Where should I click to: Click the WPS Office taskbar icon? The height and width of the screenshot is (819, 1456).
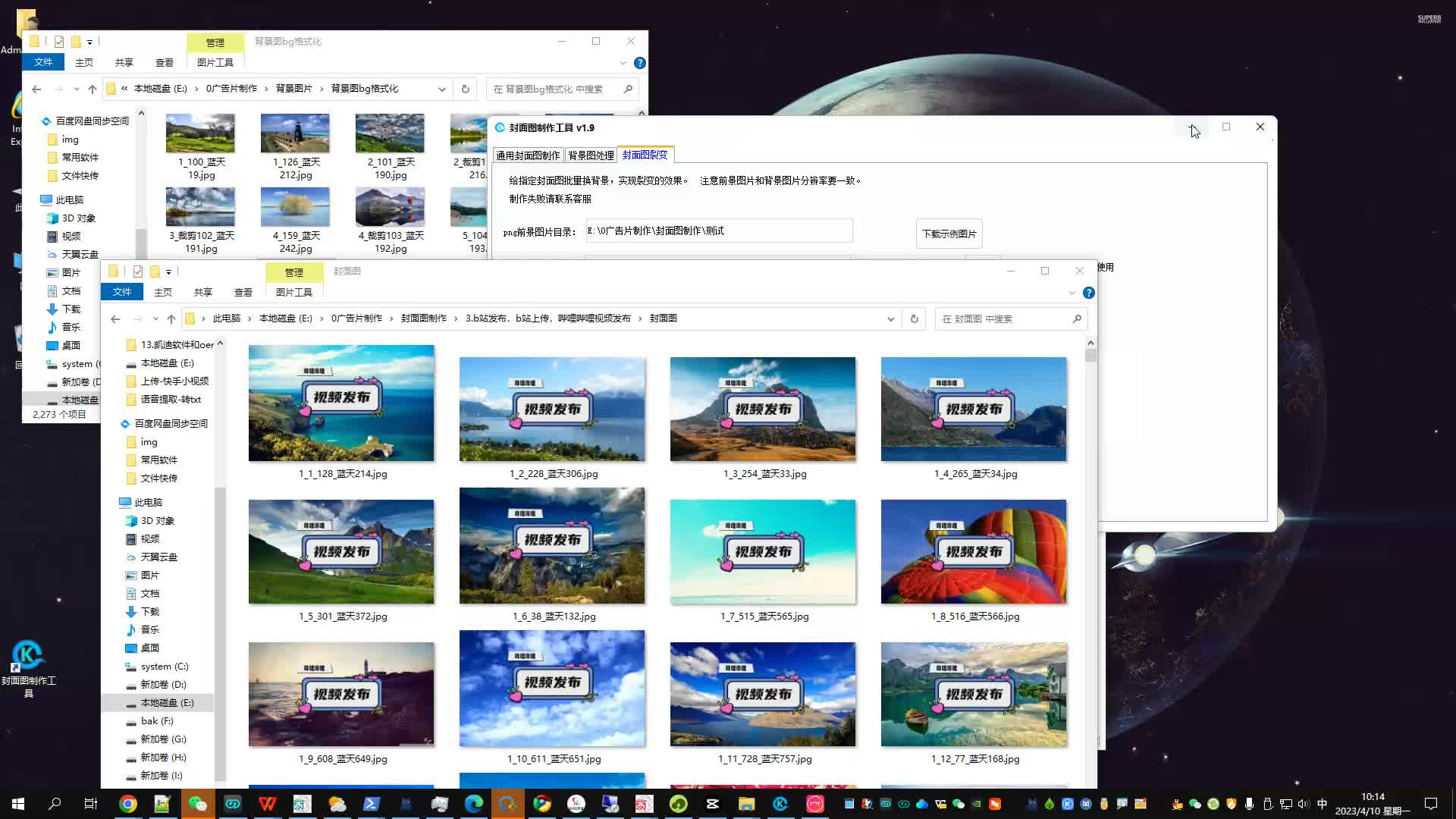pos(267,804)
